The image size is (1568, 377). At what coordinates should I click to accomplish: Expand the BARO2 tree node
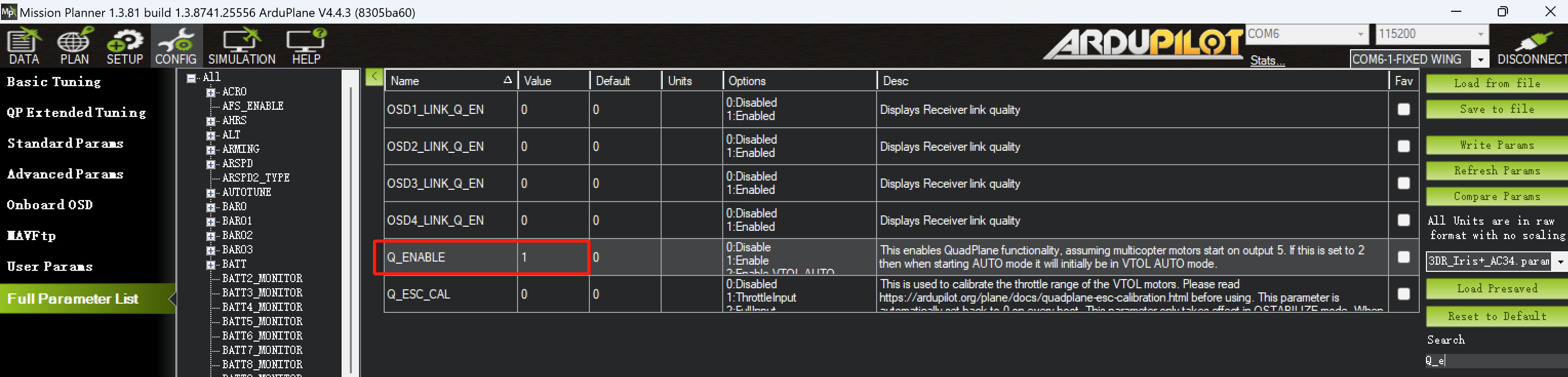[x=211, y=236]
